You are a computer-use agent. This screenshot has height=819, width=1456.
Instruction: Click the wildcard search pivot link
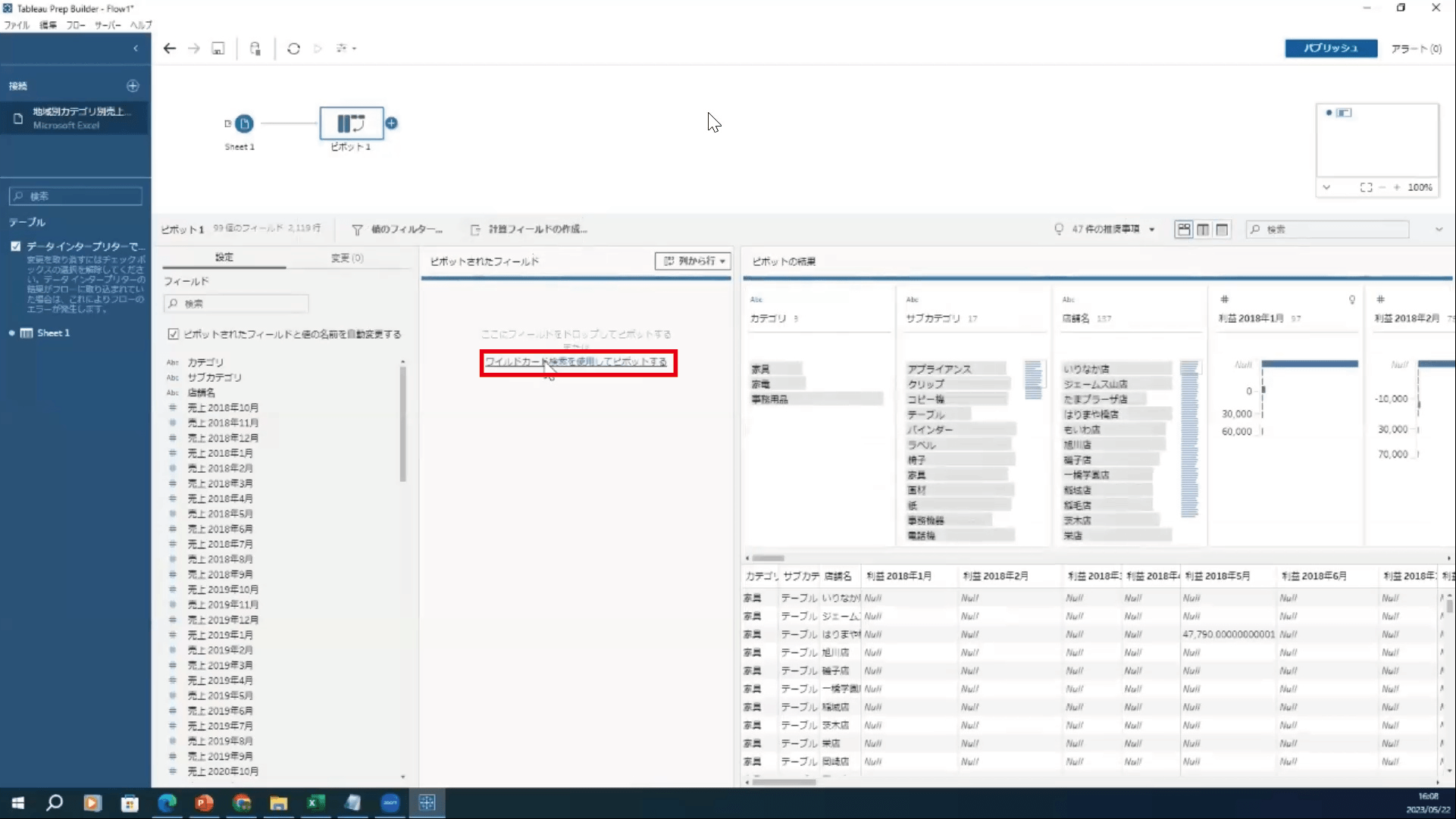pyautogui.click(x=576, y=361)
